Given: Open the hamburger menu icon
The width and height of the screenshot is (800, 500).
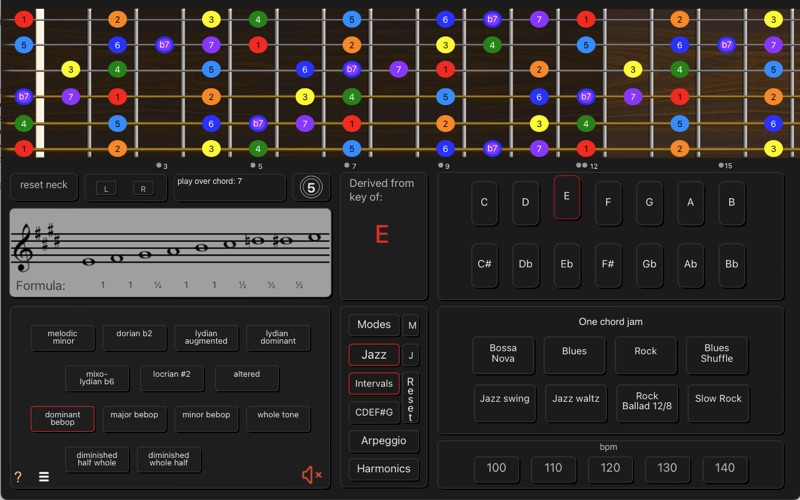Looking at the screenshot, I should coord(44,477).
